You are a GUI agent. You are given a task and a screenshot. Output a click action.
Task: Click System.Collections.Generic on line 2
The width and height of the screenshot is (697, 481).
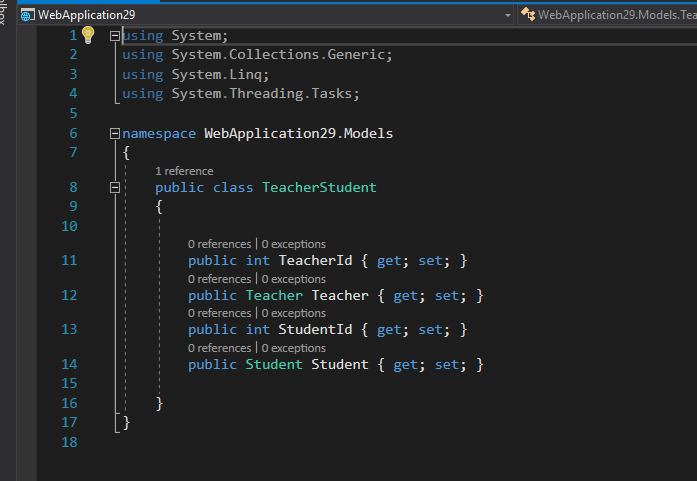[x=279, y=55]
